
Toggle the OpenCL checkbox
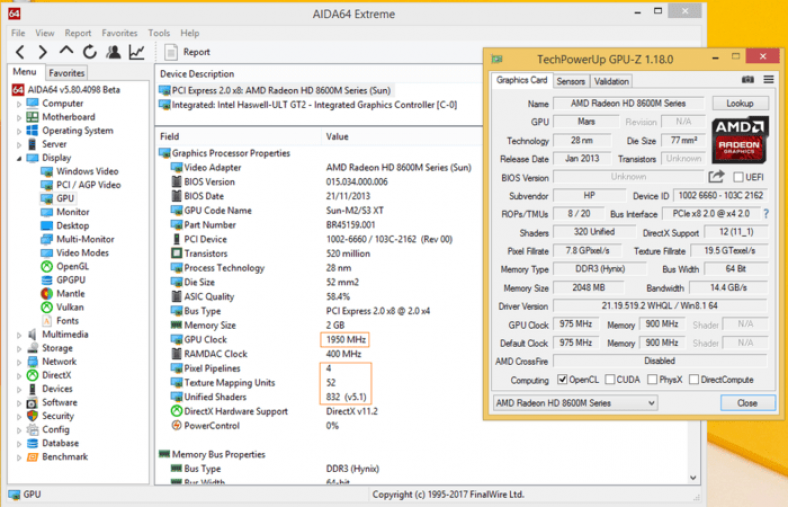562,379
